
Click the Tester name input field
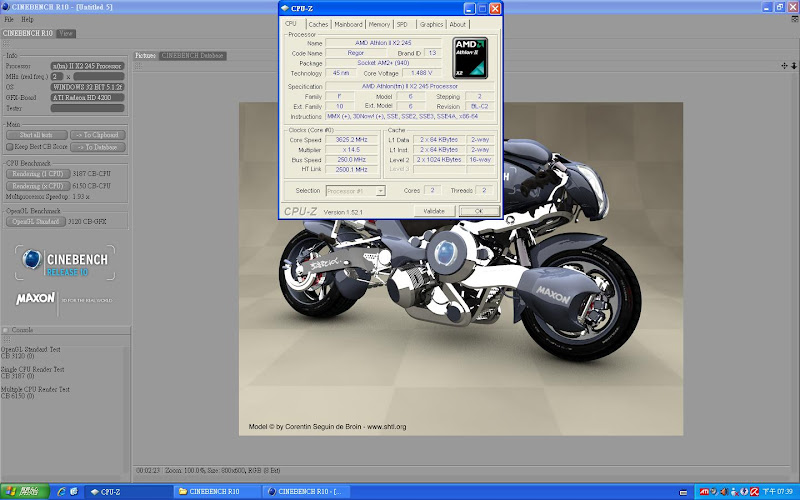pyautogui.click(x=90, y=108)
